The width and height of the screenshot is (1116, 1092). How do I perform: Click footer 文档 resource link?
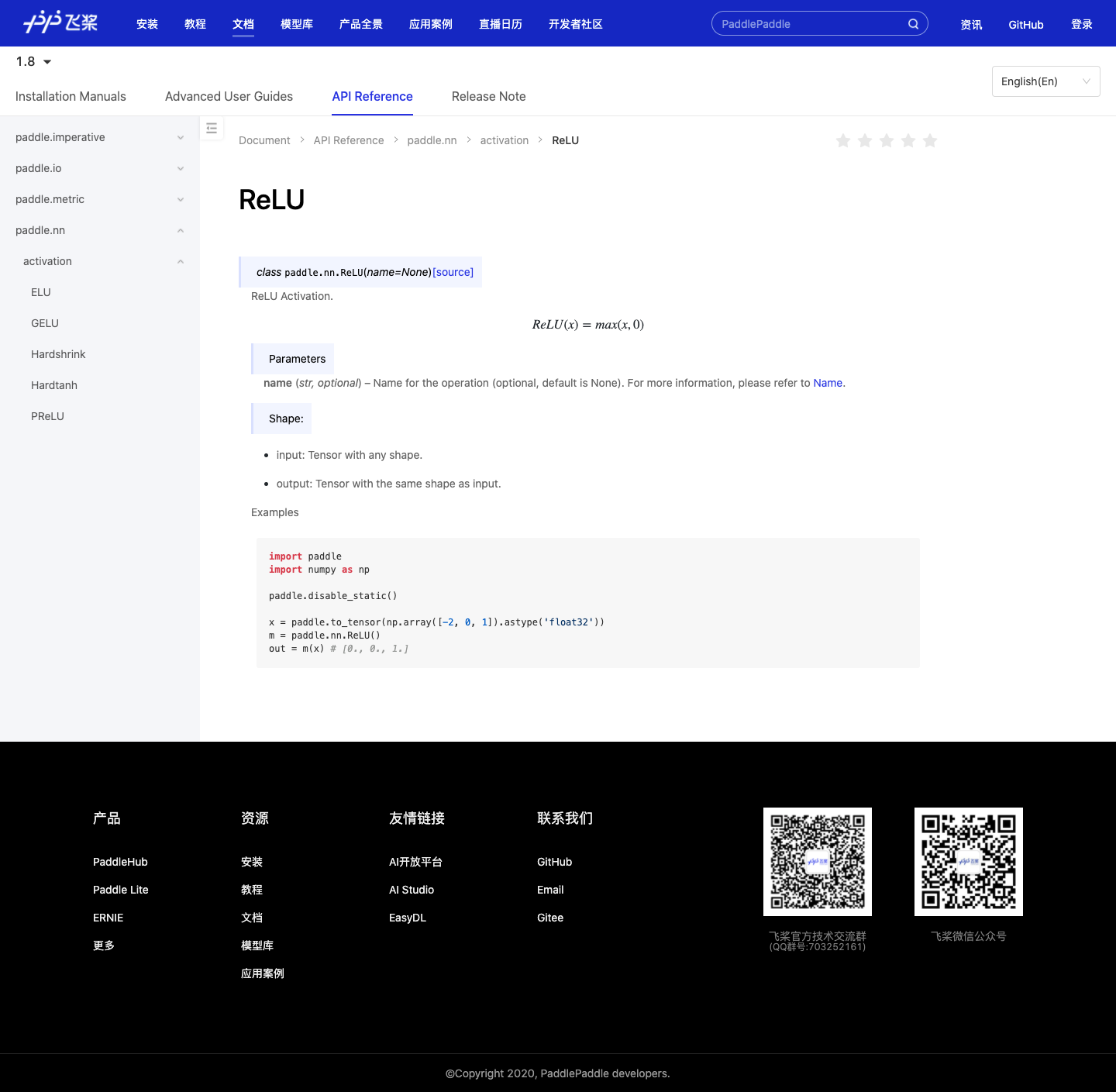click(x=252, y=918)
